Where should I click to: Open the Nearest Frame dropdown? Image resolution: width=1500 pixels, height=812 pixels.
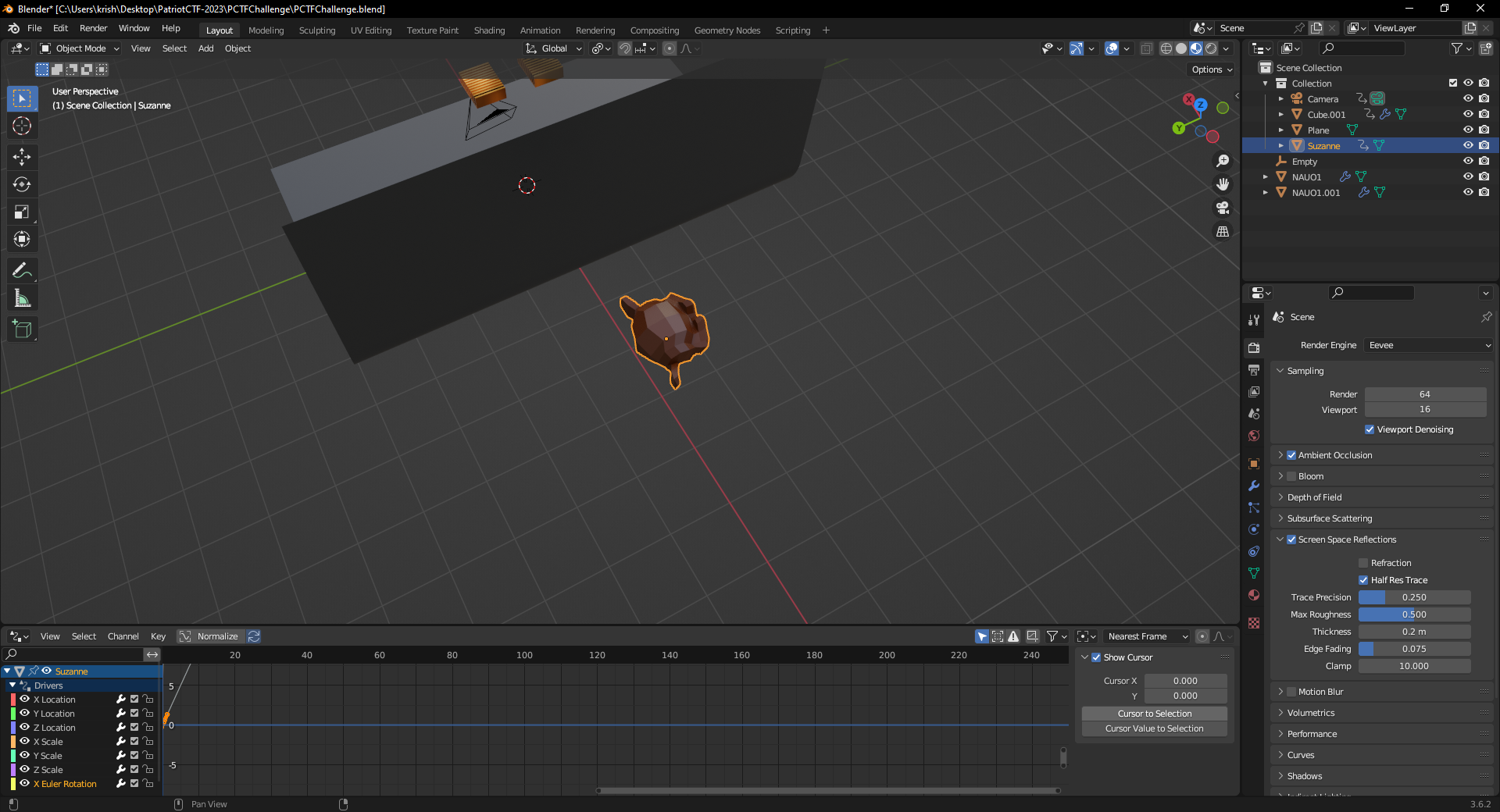click(x=1146, y=636)
